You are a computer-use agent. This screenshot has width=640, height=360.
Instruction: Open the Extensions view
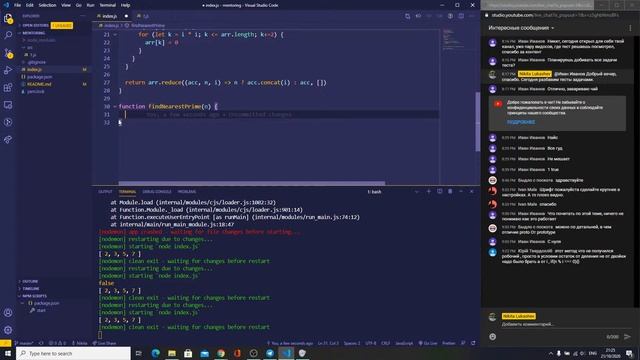(8, 88)
